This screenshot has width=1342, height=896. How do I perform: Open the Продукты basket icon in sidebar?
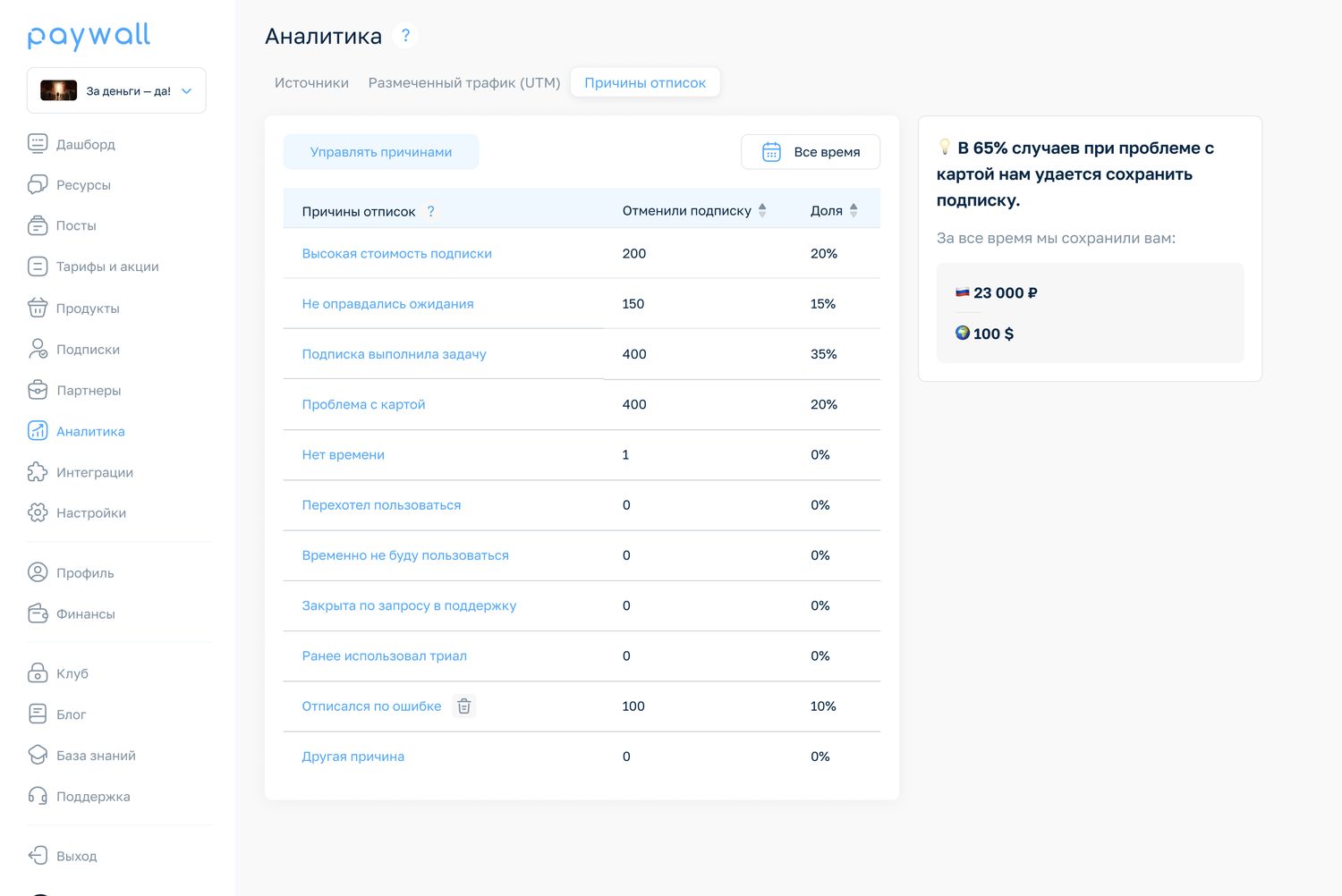(38, 309)
